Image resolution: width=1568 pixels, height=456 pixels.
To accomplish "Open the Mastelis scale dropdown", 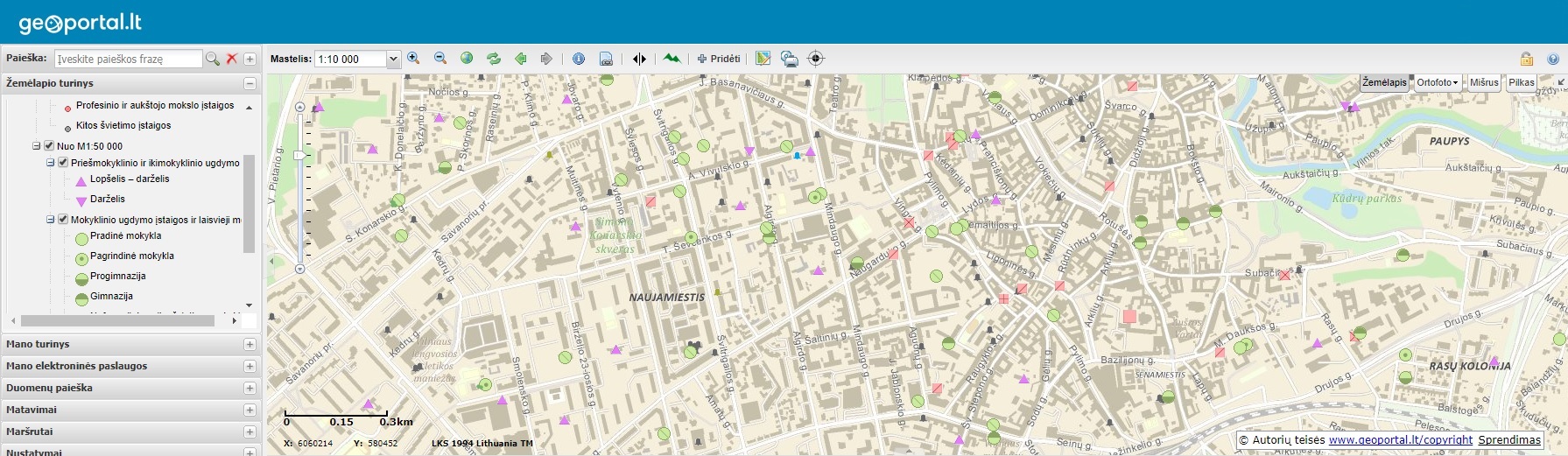I will [393, 59].
